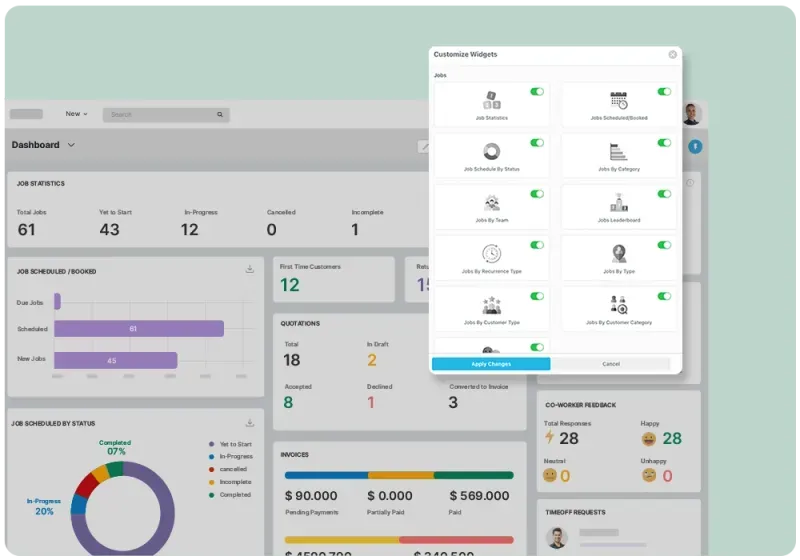This screenshot has height=560, width=800.
Task: Click the Jobs By Type icon
Action: click(618, 253)
